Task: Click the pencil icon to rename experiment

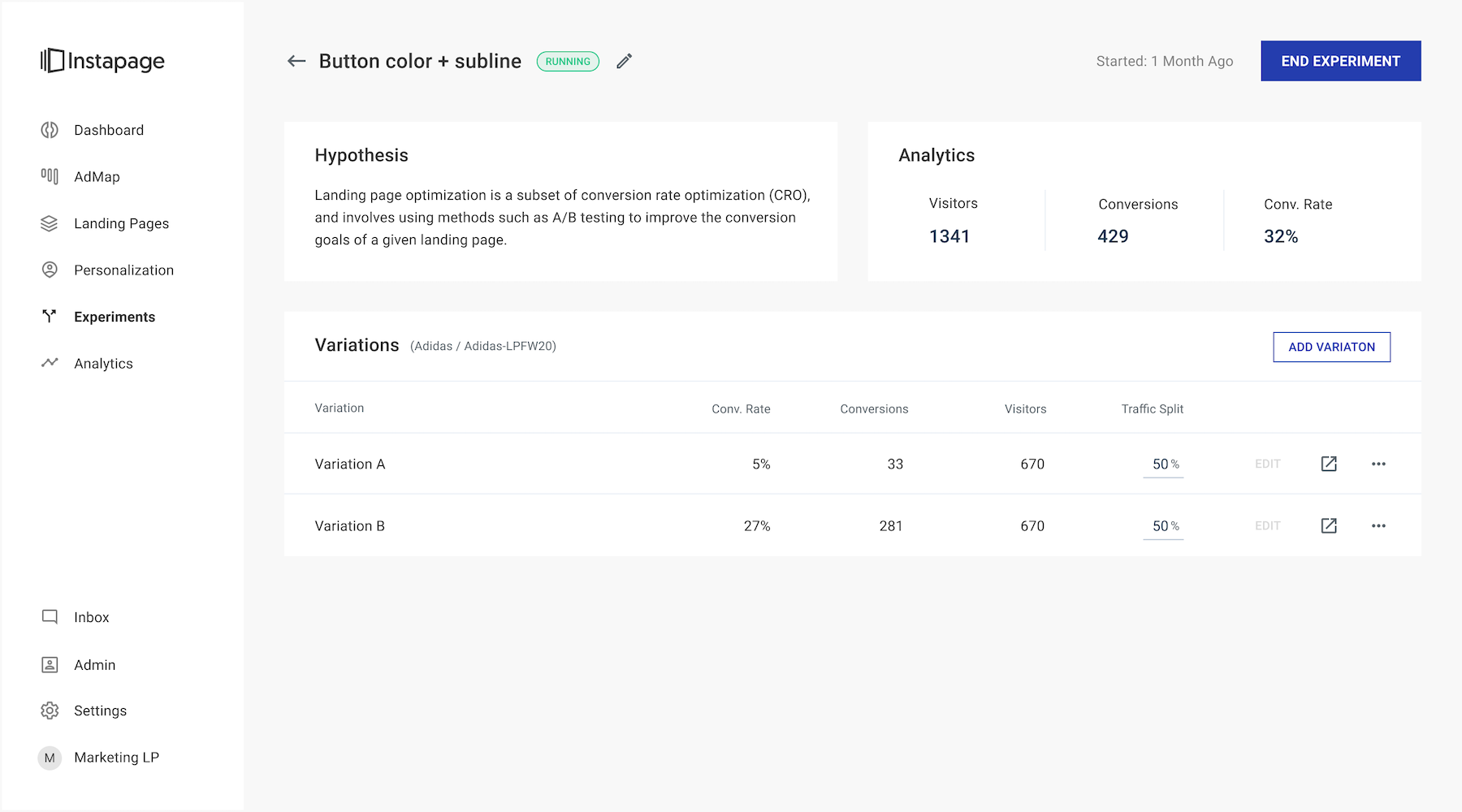Action: point(624,61)
